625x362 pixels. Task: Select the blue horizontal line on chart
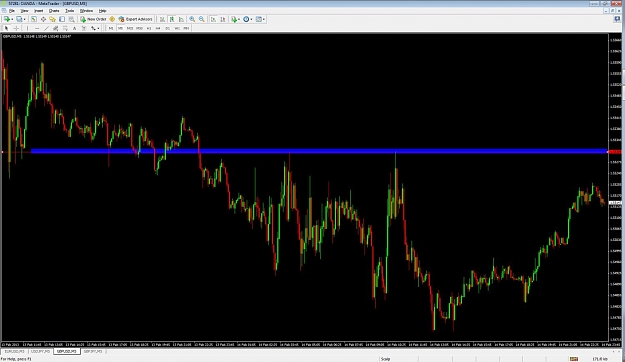point(319,151)
